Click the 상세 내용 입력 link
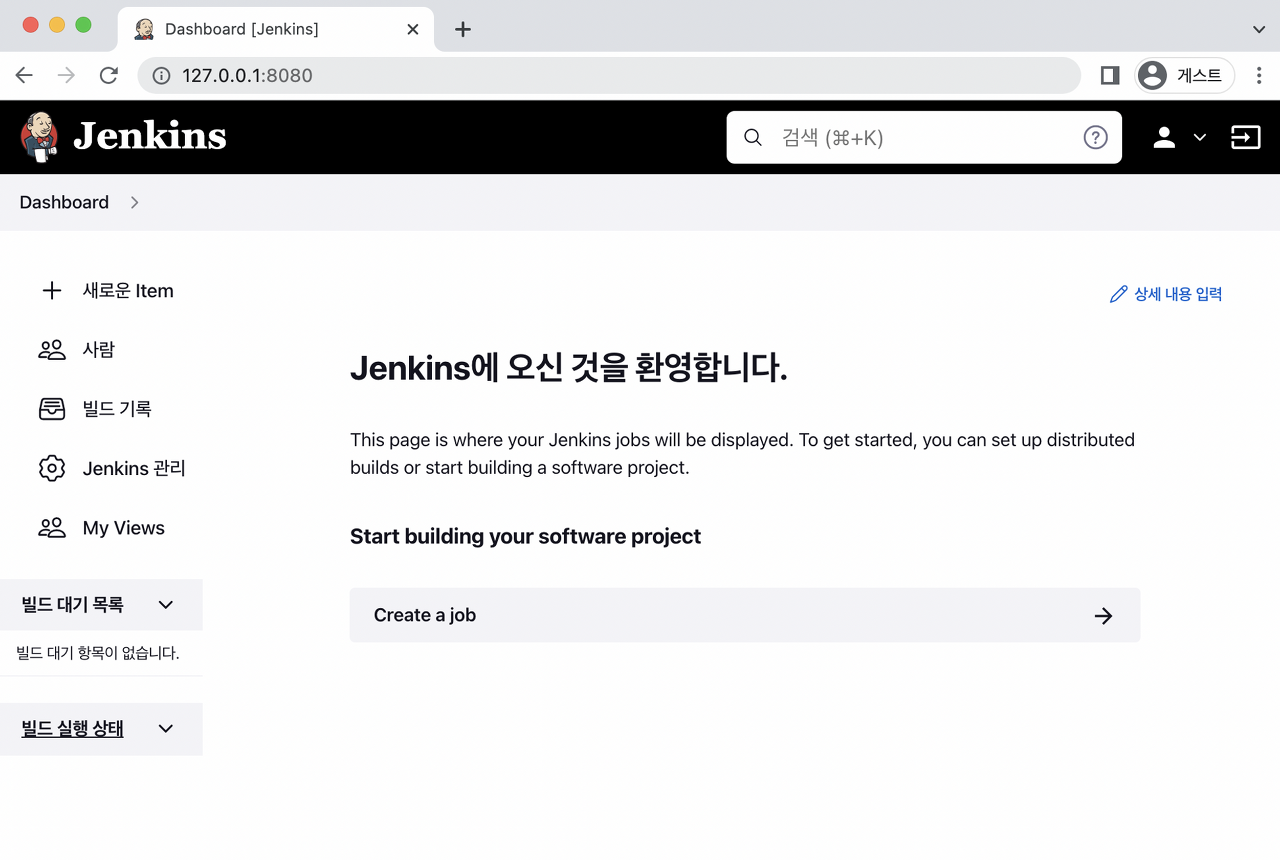This screenshot has height=860, width=1280. tap(1178, 294)
